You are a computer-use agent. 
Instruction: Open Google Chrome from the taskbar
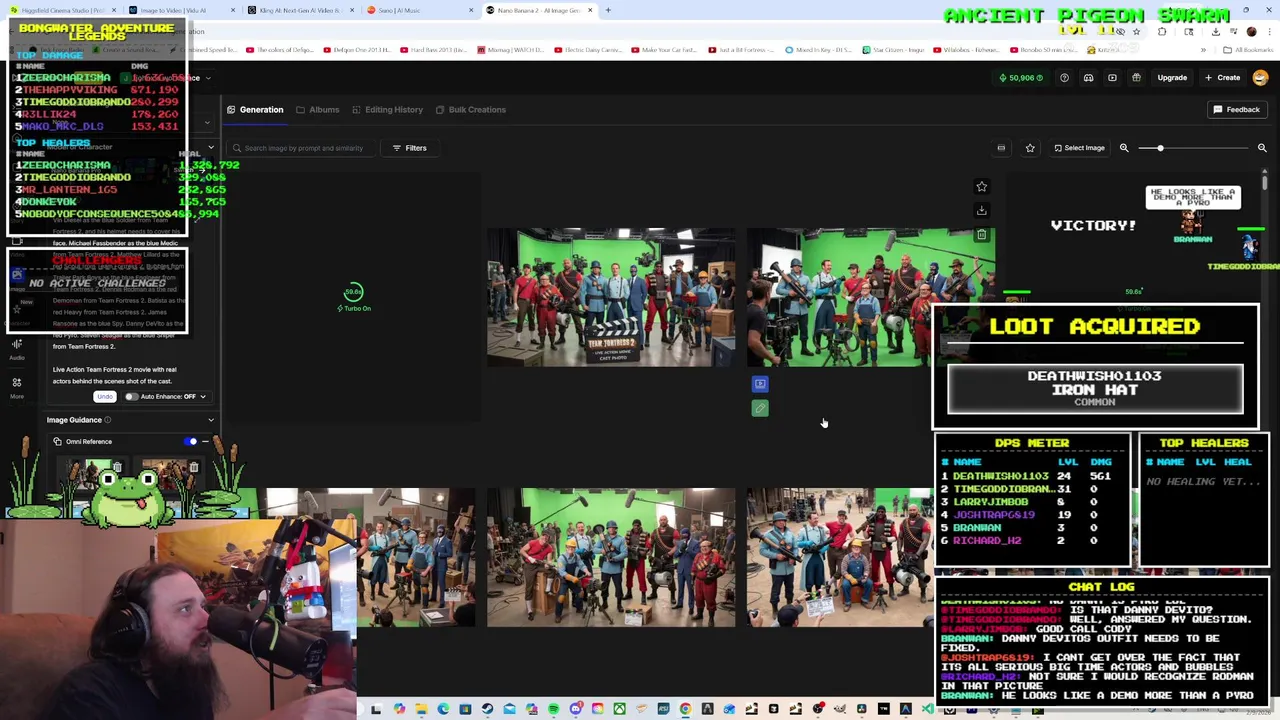[x=685, y=709]
